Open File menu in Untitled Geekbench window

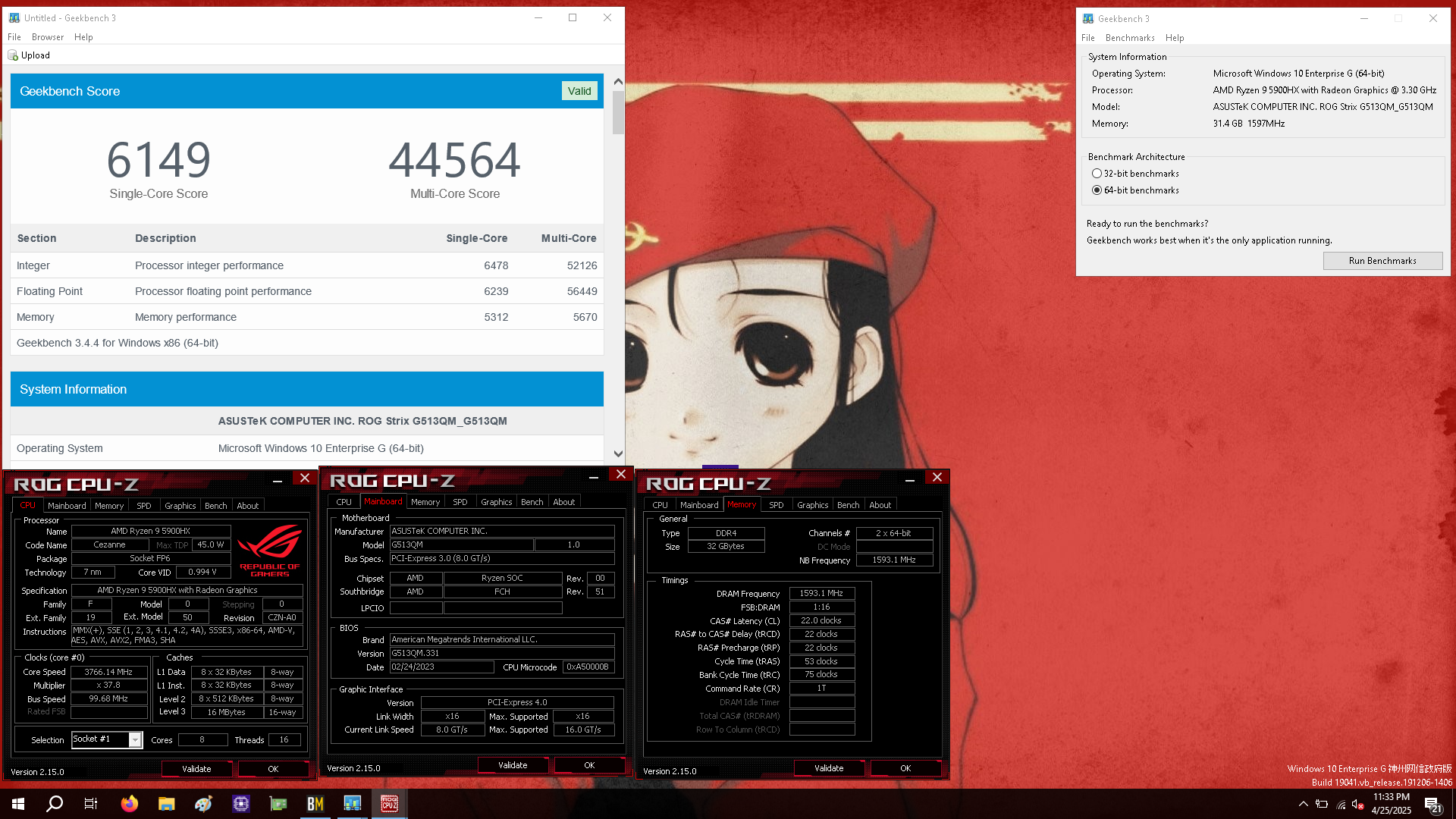14,37
